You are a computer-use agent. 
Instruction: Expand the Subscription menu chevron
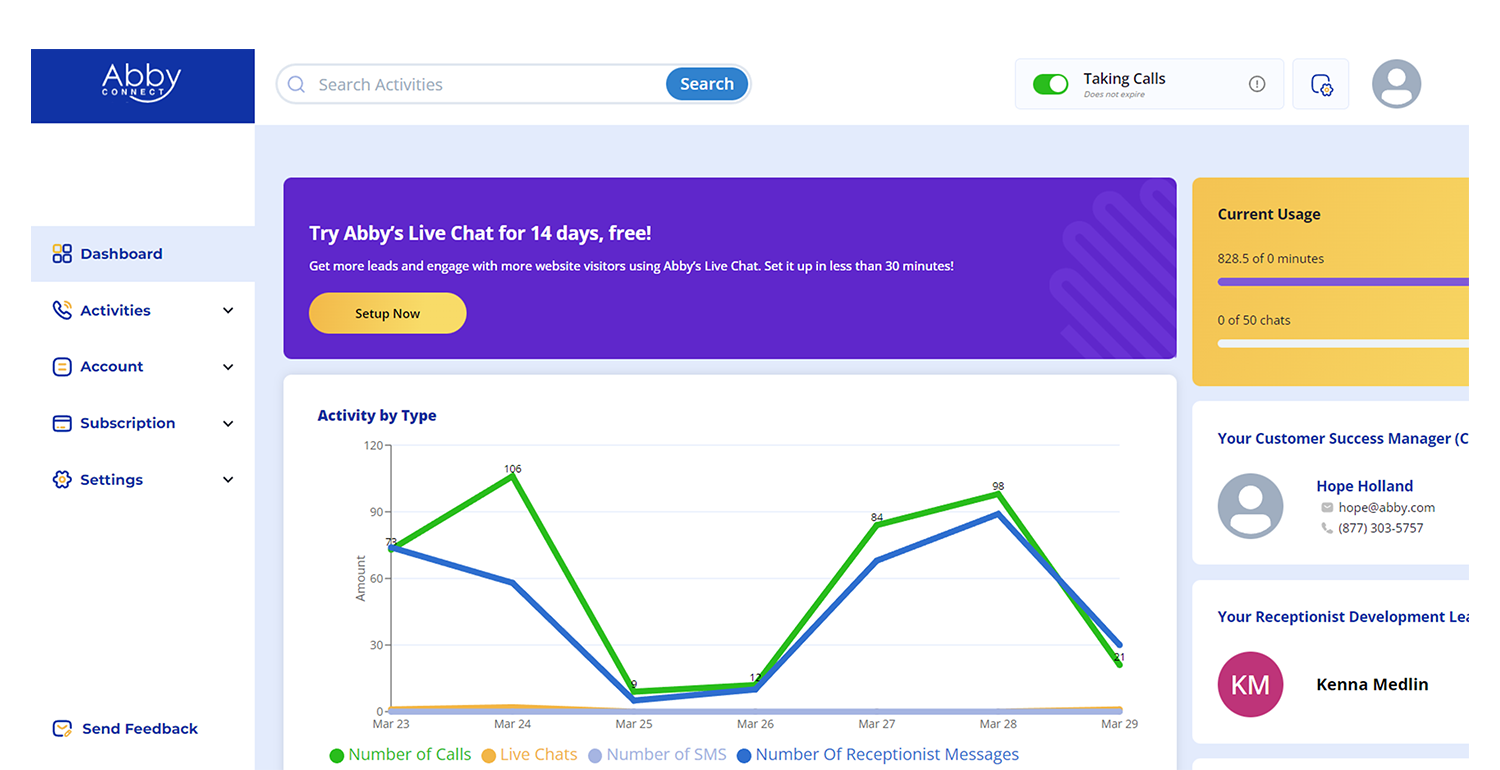[x=228, y=424]
